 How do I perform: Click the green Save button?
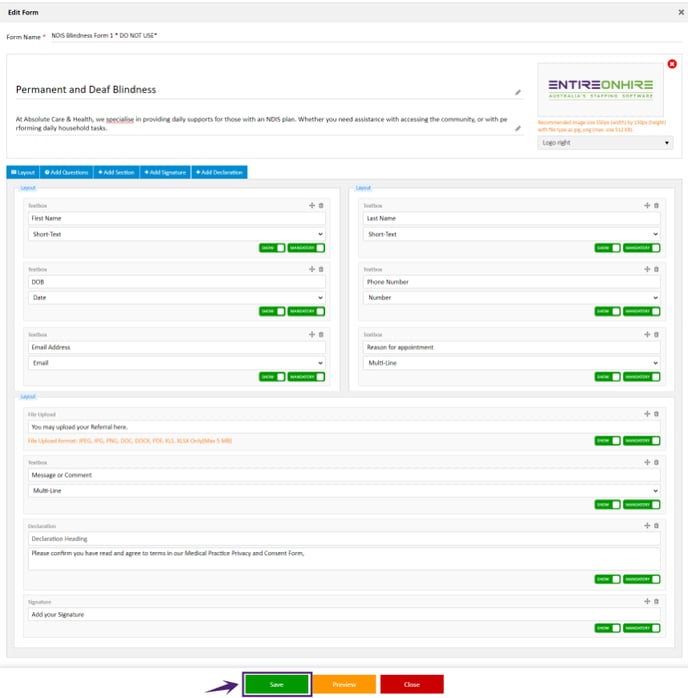276,684
